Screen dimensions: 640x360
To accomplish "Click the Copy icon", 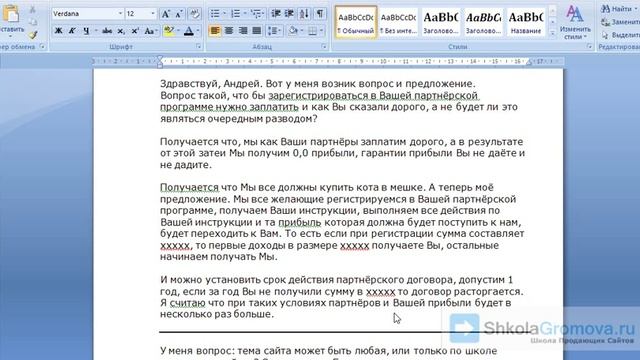I will point(33,22).
